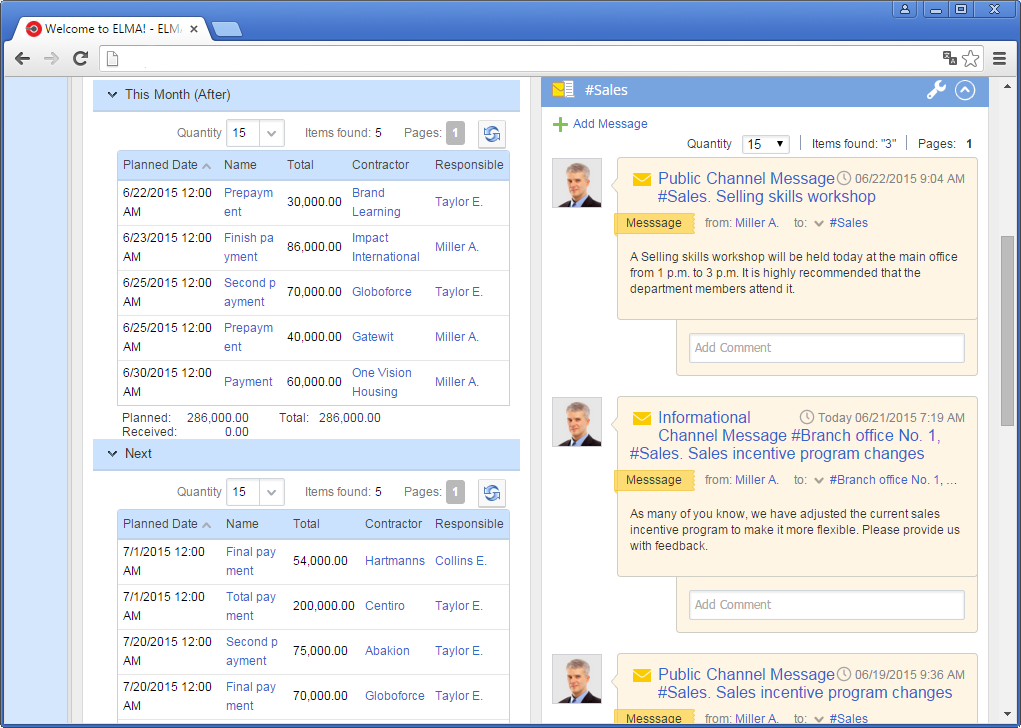Open the Total payment record for Centiro
The width and height of the screenshot is (1021, 728).
[x=251, y=606]
